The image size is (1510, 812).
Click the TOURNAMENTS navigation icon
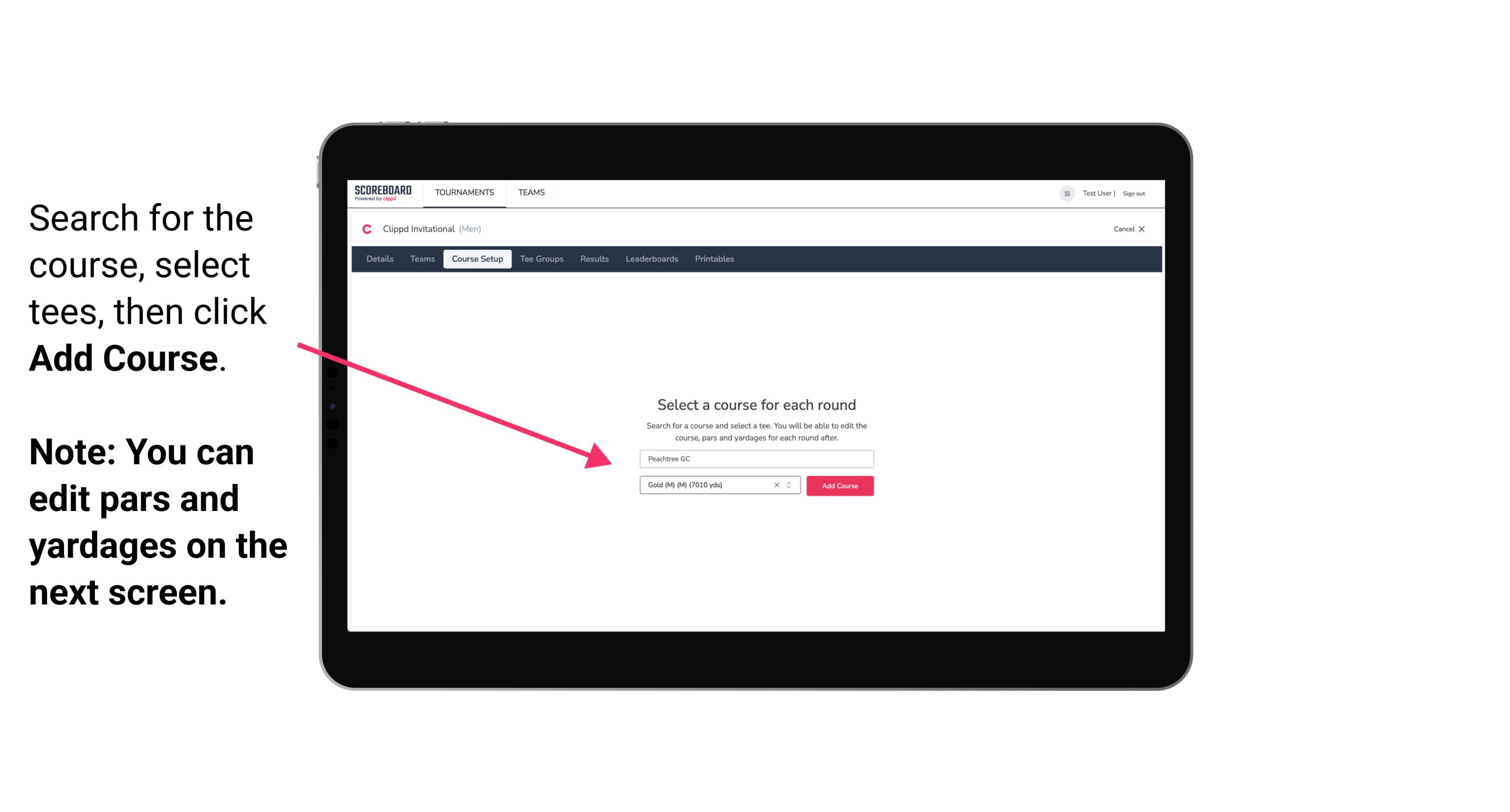pos(464,192)
